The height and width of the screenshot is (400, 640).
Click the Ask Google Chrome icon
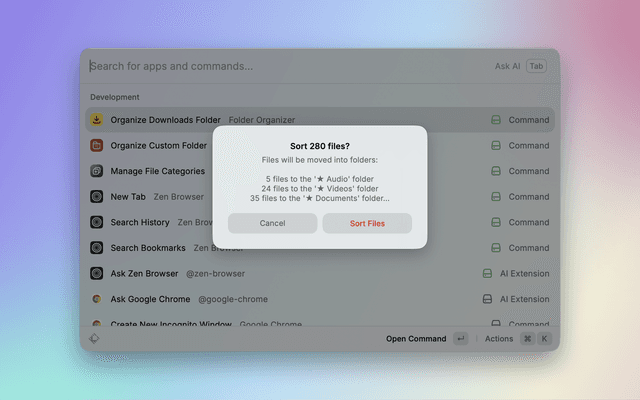point(97,299)
